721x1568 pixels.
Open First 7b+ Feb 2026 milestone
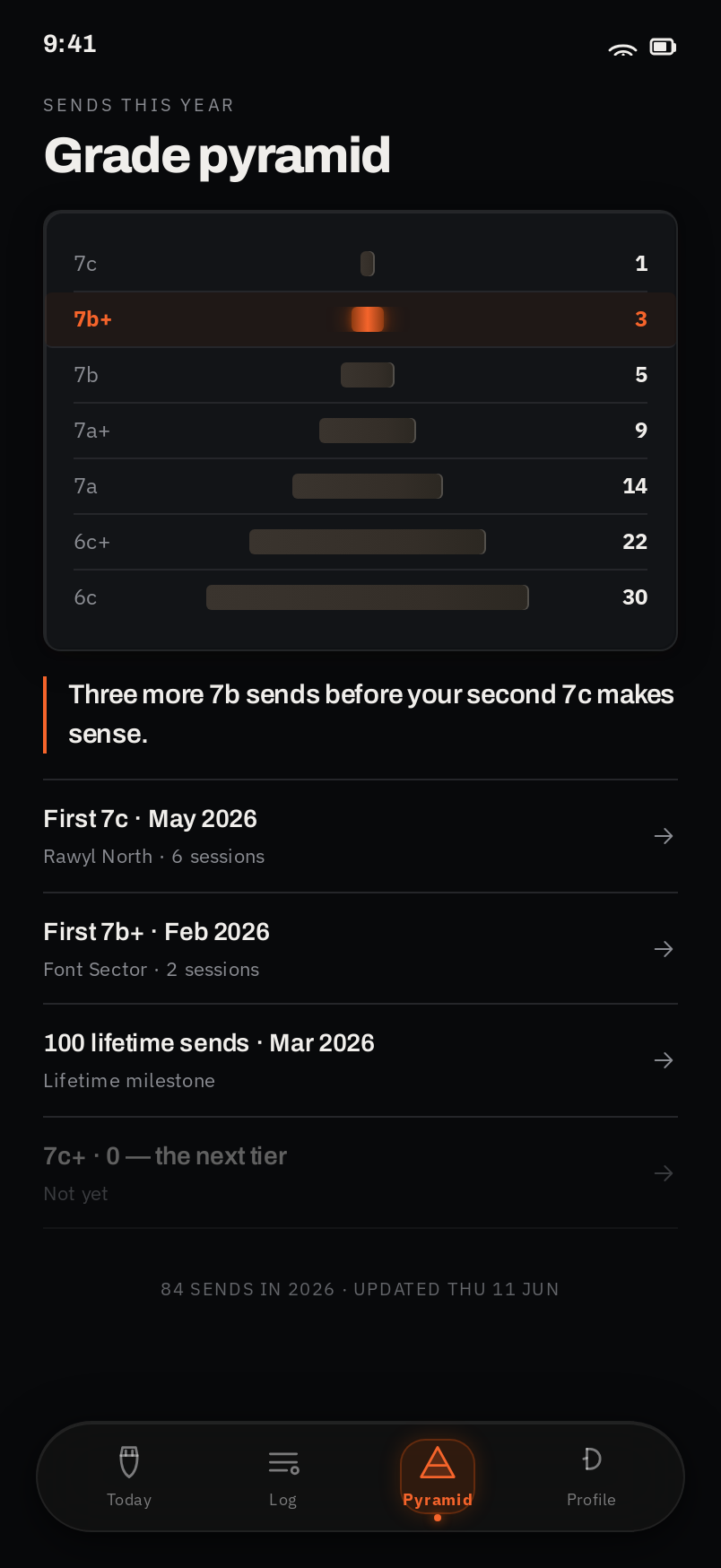pos(360,949)
